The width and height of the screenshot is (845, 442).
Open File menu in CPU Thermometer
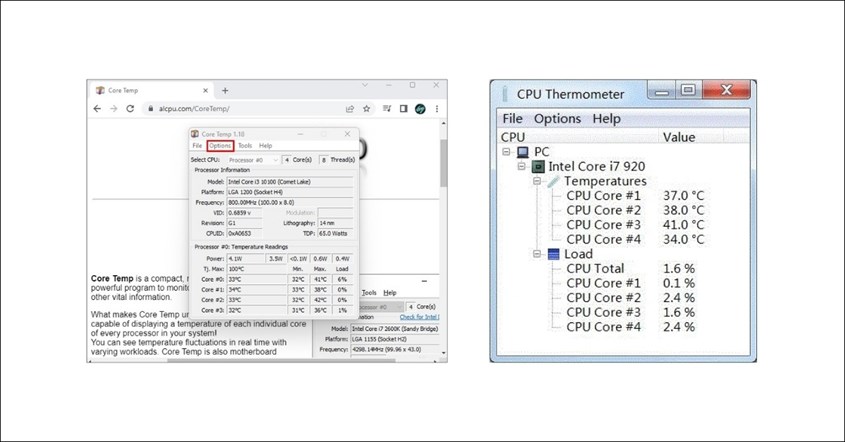pos(512,119)
